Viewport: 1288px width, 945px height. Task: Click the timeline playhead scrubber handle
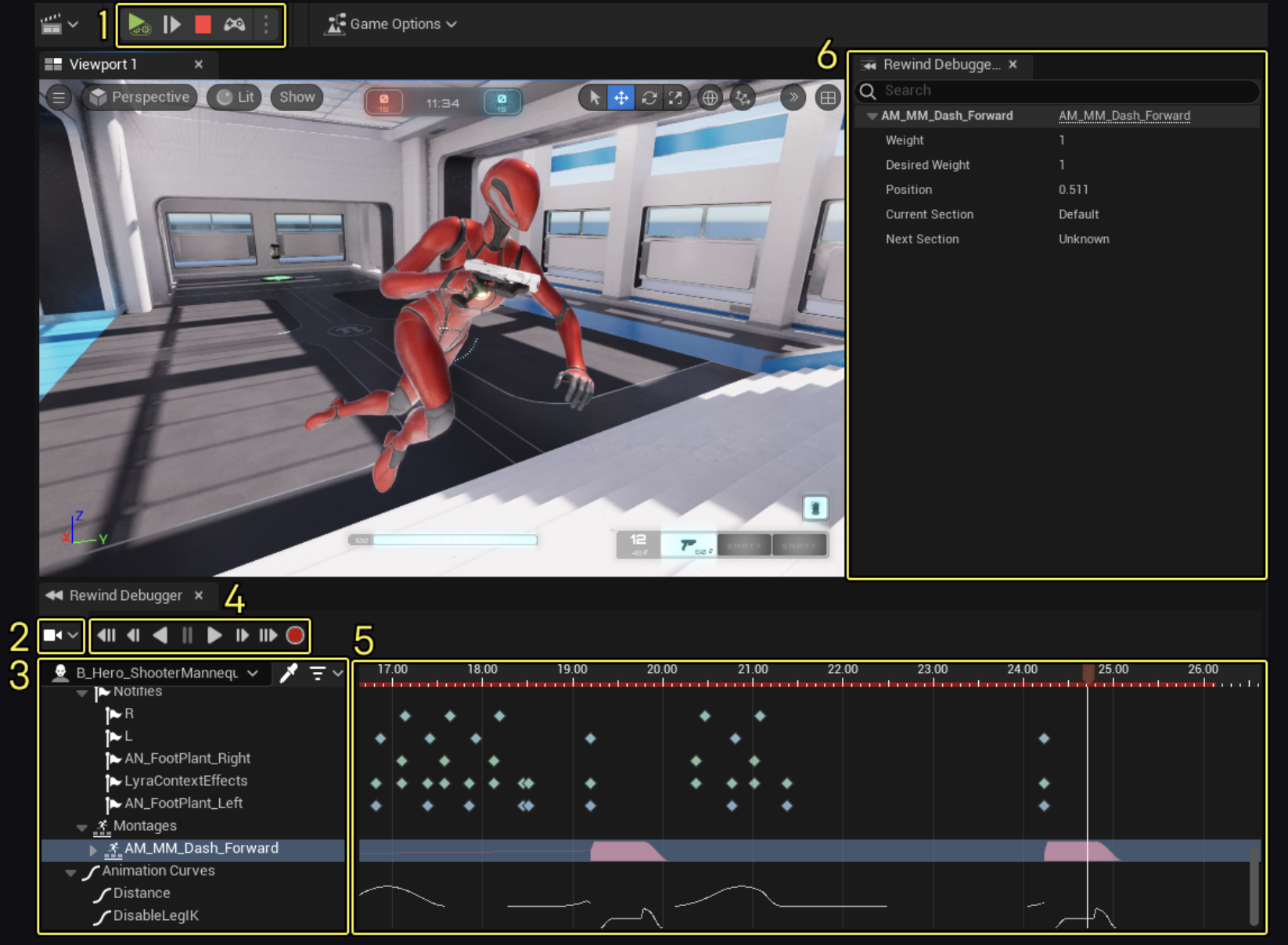coord(1088,673)
